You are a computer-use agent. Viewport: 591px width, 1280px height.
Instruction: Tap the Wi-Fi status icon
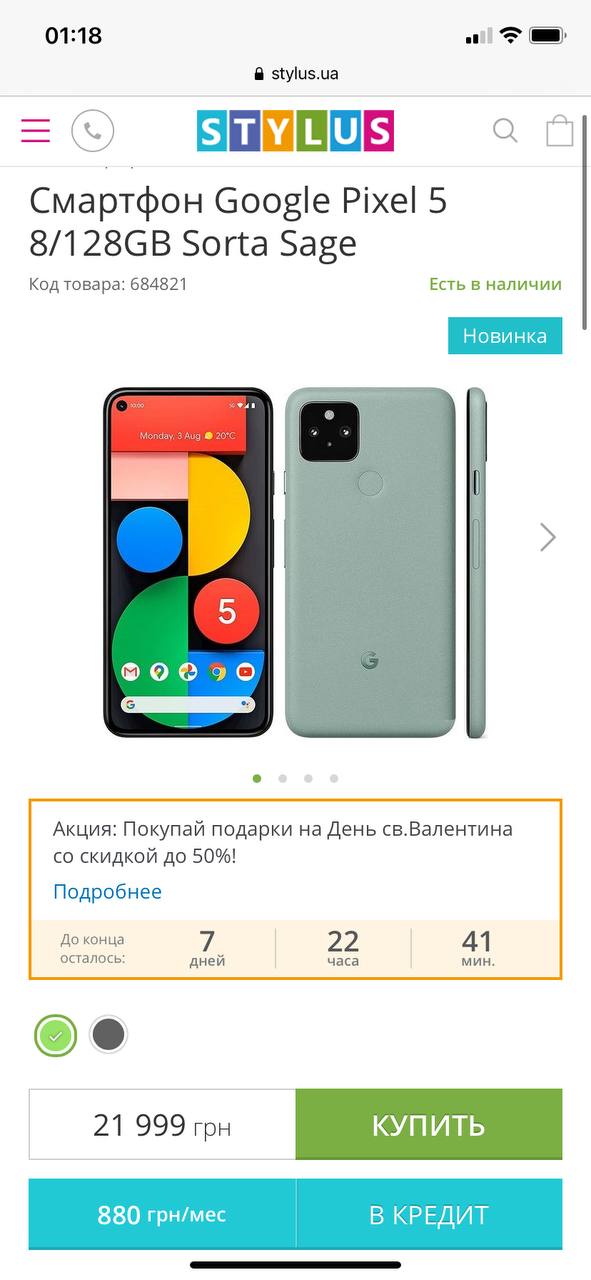click(x=511, y=36)
